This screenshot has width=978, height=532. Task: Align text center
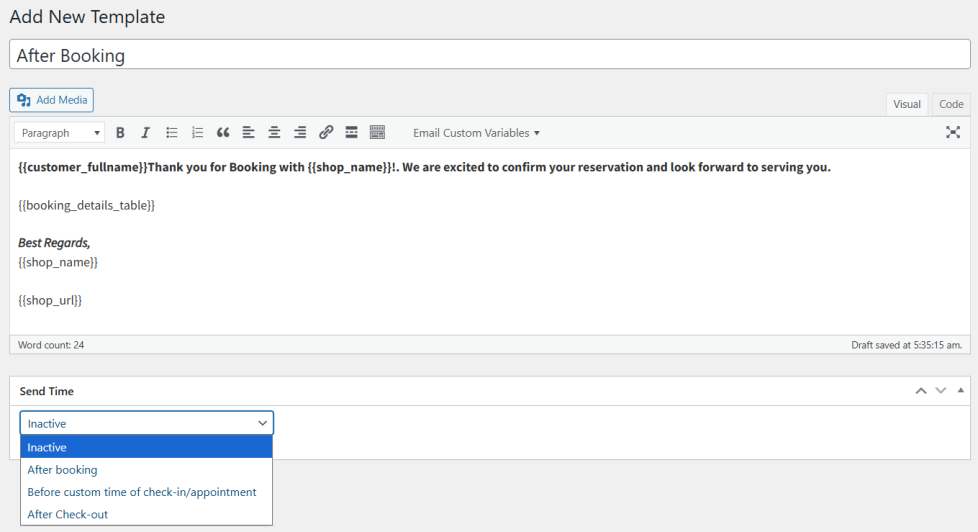click(274, 133)
